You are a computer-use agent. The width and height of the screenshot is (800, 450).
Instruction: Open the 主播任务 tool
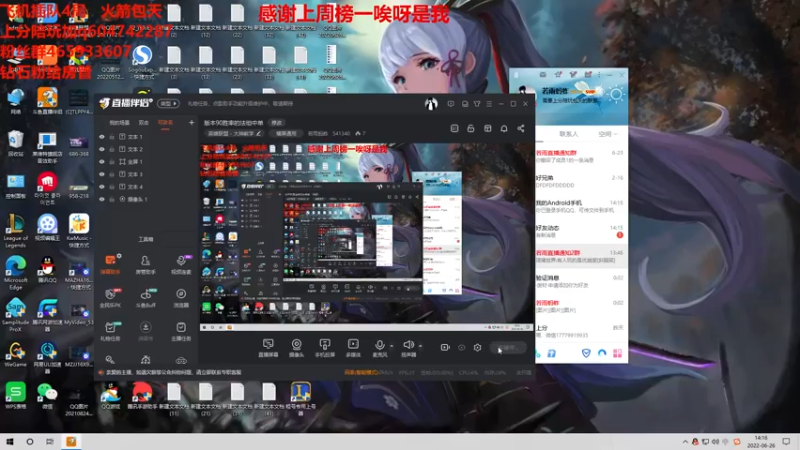181,331
